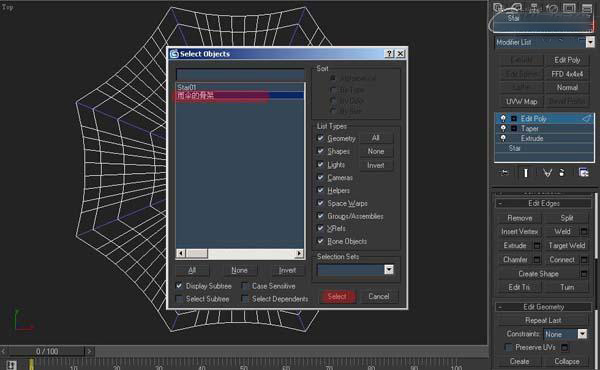Screen dimensions: 600x370
Task: Open the Constraints dropdown
Action: click(x=582, y=334)
